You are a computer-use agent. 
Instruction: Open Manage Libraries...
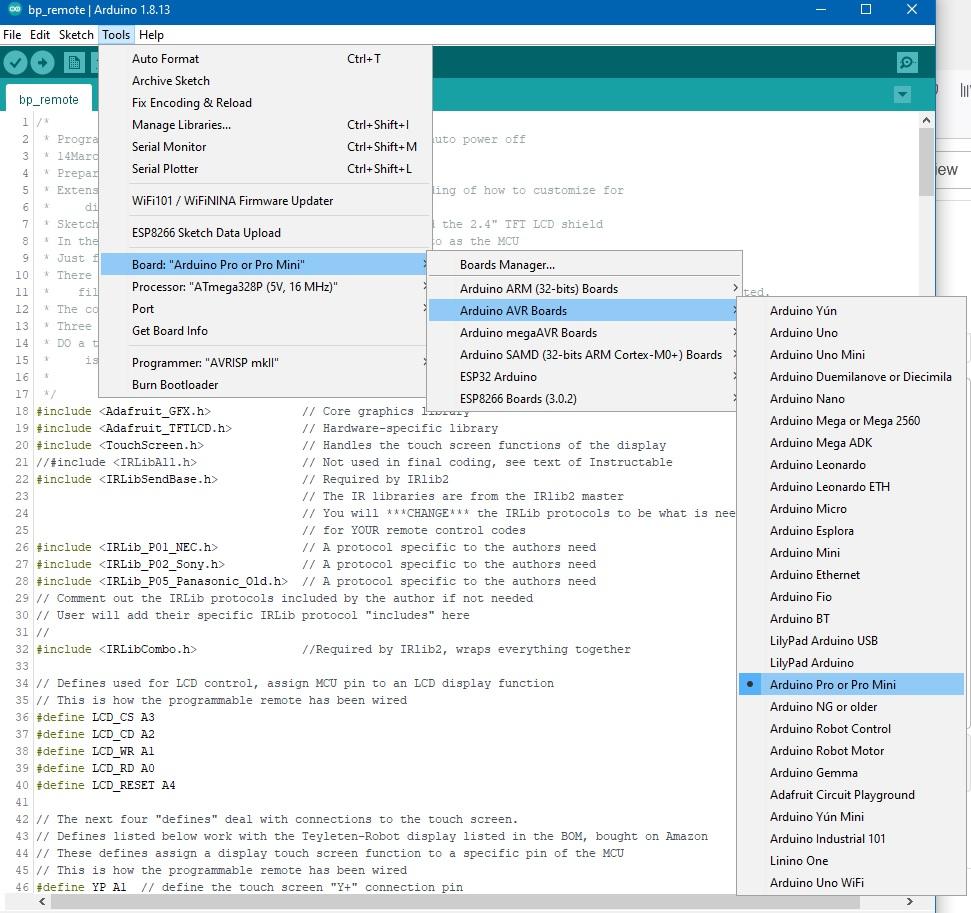[x=265, y=124]
